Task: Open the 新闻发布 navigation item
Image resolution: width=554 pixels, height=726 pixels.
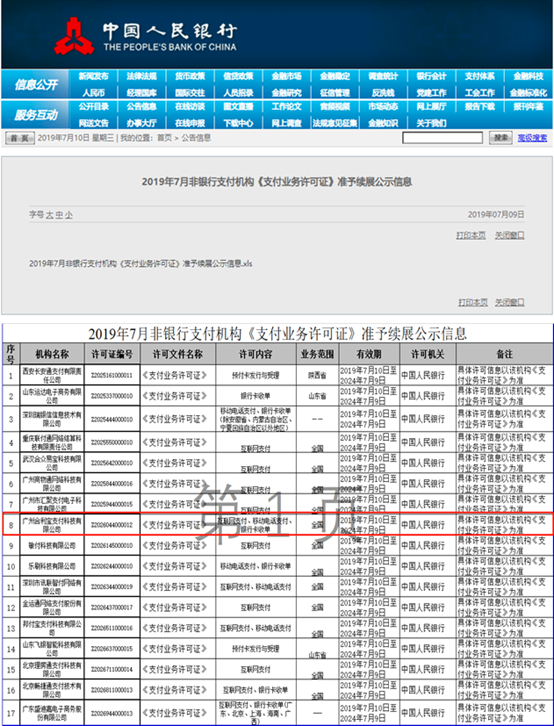Action: click(93, 76)
